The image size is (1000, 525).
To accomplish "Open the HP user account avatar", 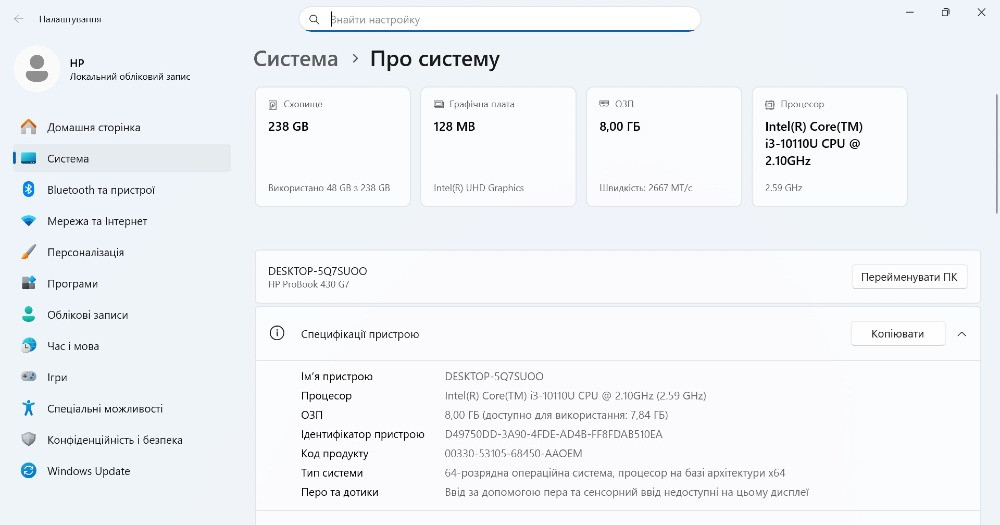I will (37, 68).
